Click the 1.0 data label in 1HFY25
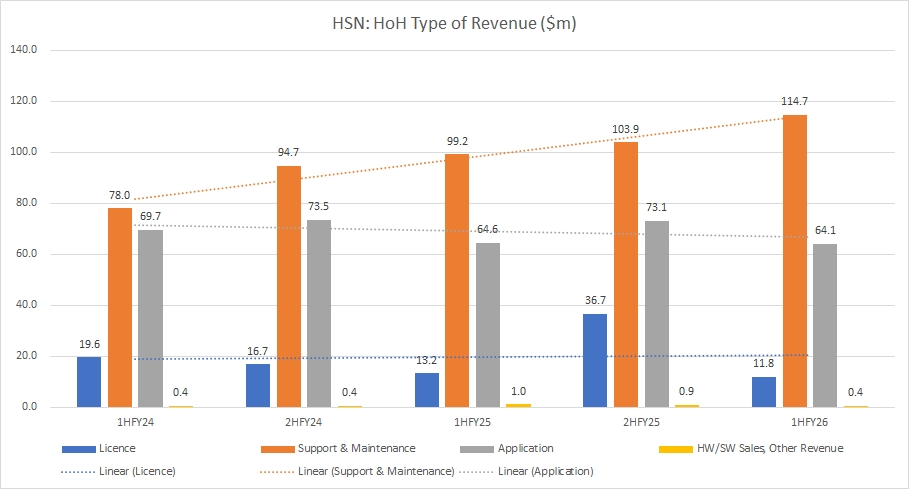 tap(520, 390)
